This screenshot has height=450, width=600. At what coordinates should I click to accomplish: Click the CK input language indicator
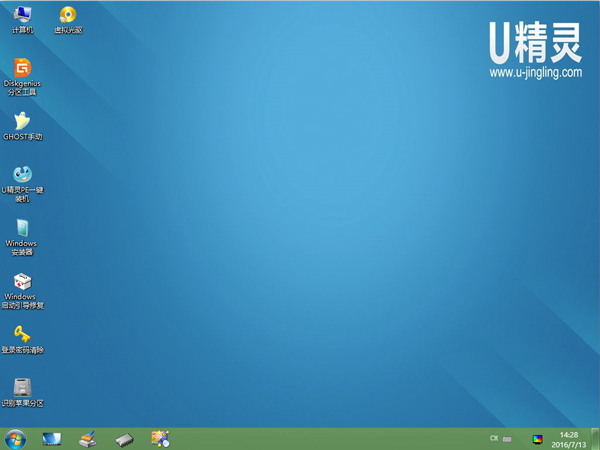pyautogui.click(x=494, y=439)
